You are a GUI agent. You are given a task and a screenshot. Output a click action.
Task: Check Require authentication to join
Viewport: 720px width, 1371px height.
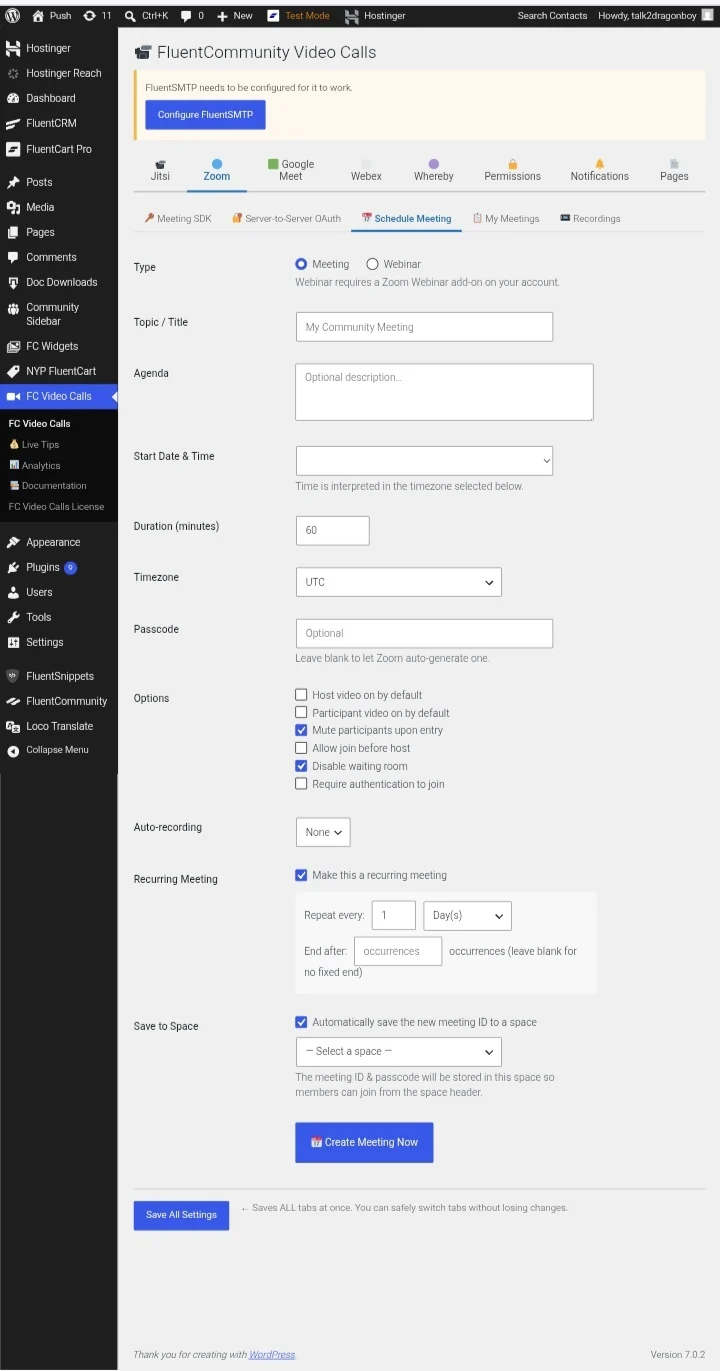(301, 784)
